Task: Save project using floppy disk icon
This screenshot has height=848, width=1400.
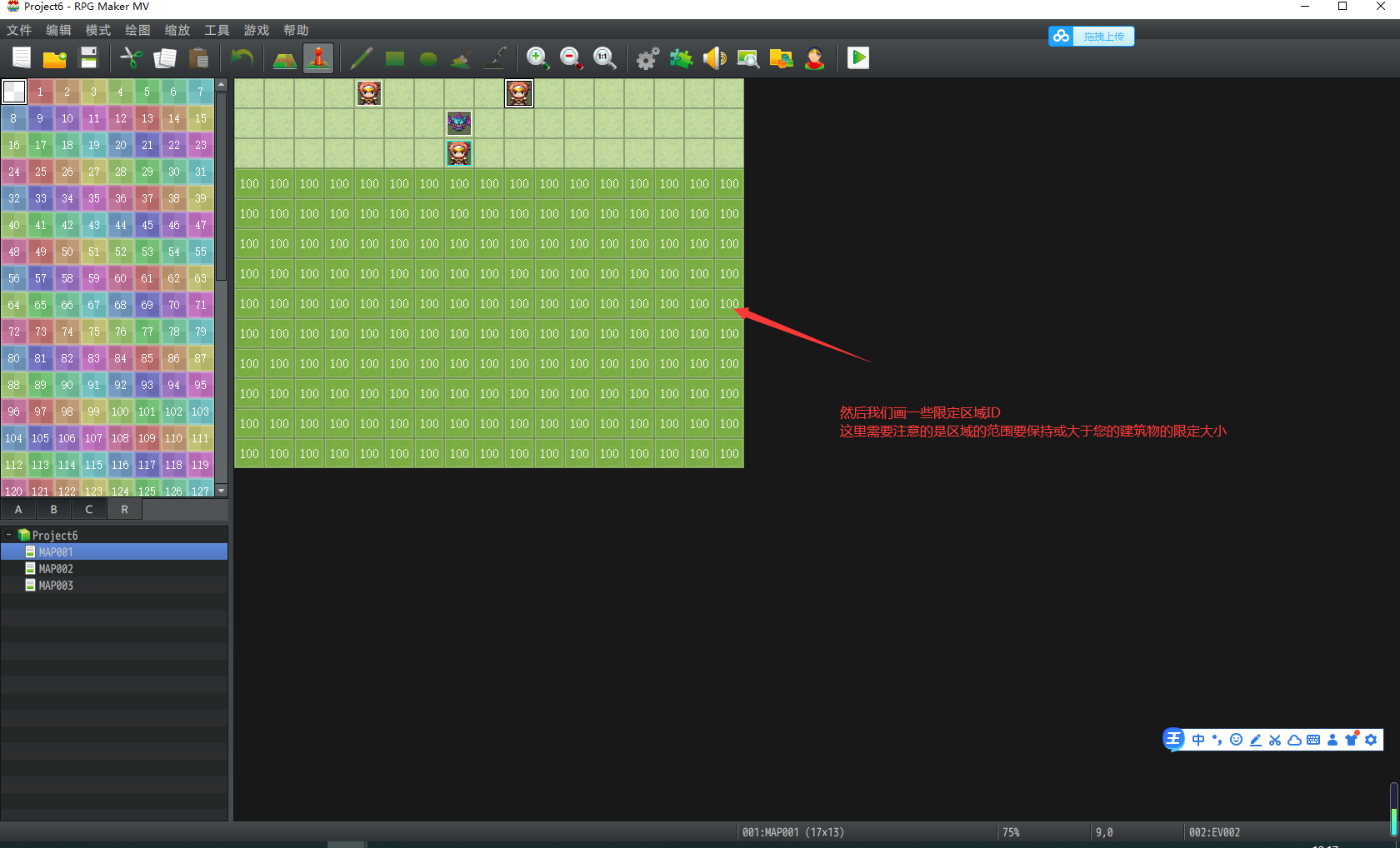Action: pyautogui.click(x=88, y=58)
